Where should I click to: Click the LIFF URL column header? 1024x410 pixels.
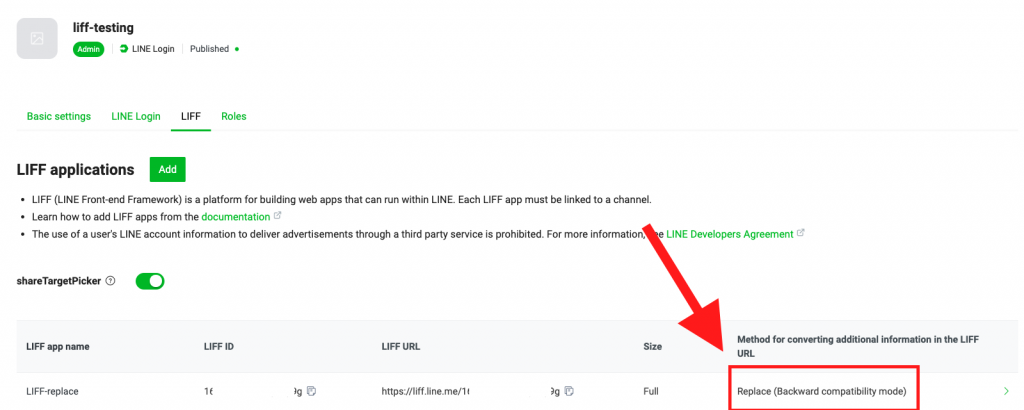[401, 347]
